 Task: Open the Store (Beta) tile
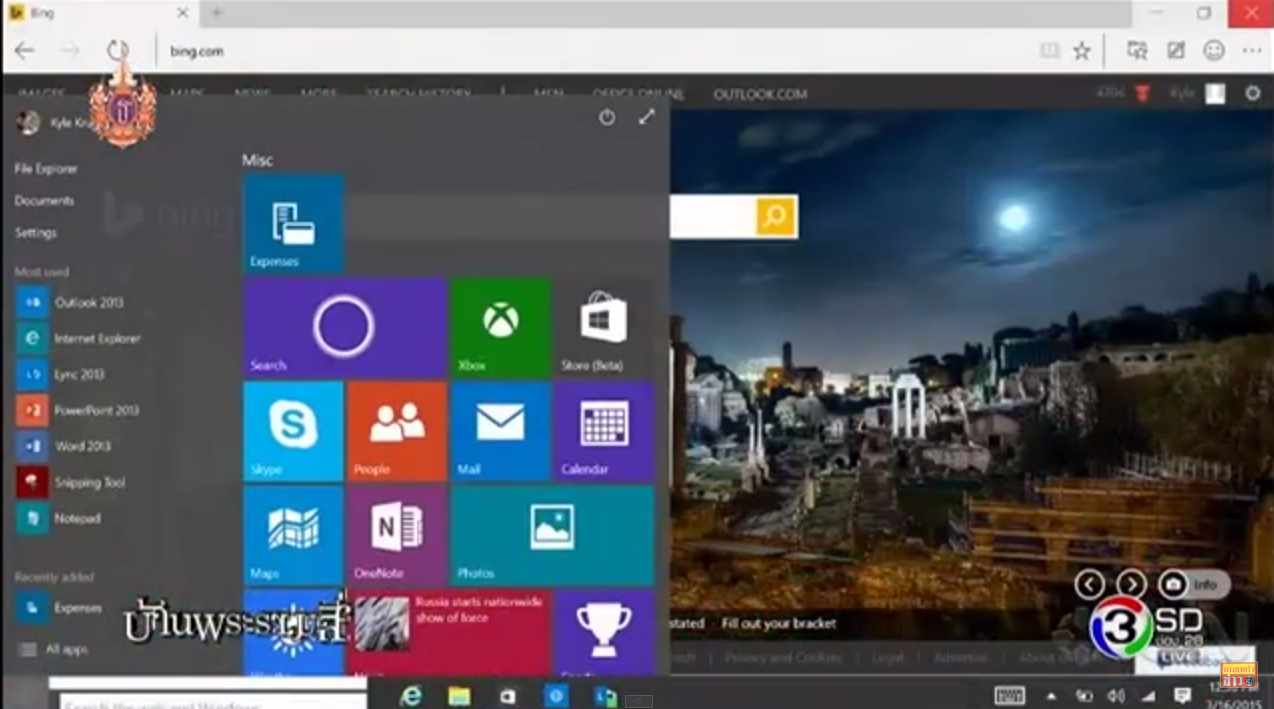click(x=603, y=327)
